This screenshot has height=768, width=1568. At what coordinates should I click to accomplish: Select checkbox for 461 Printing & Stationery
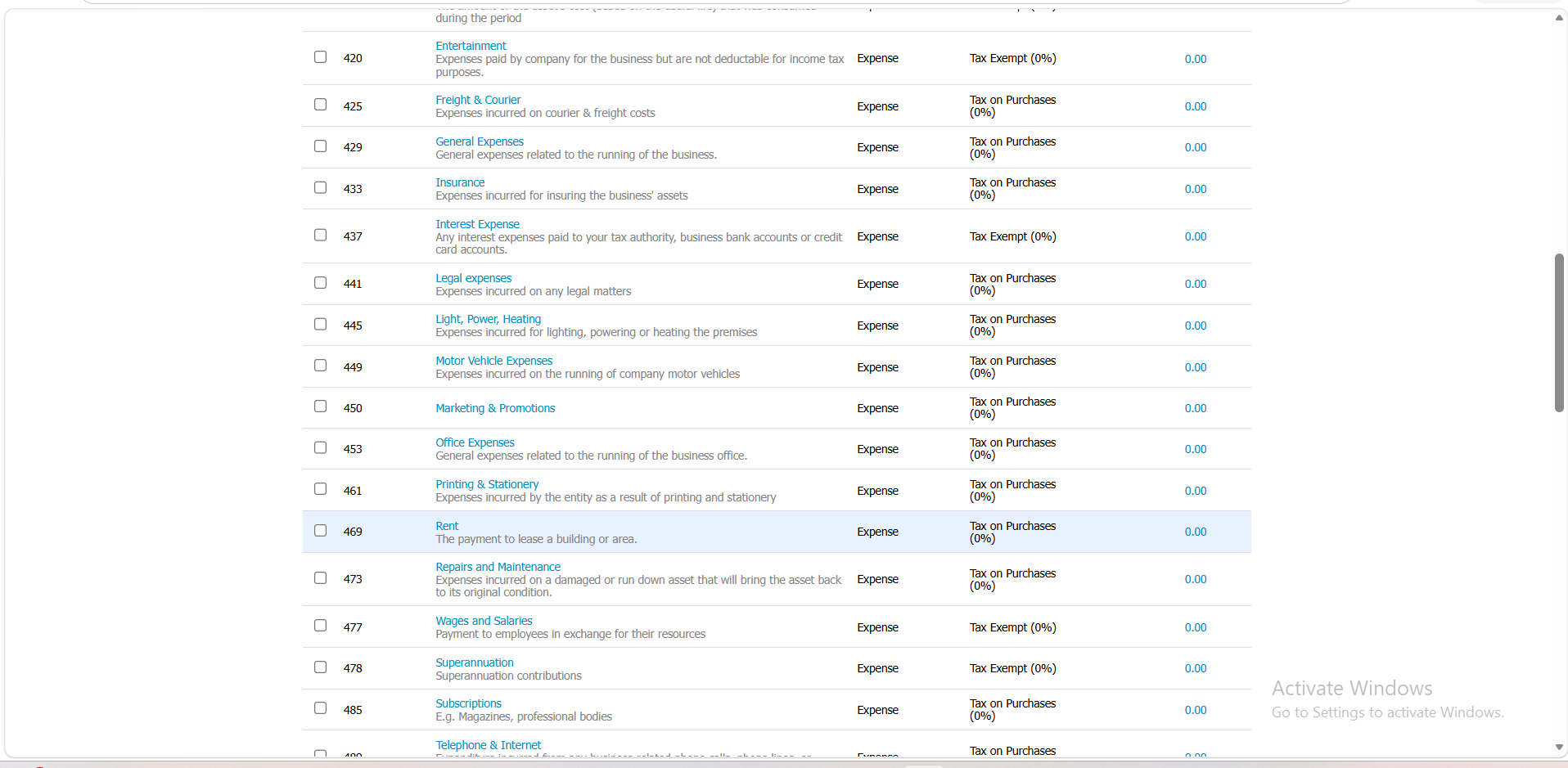(320, 489)
